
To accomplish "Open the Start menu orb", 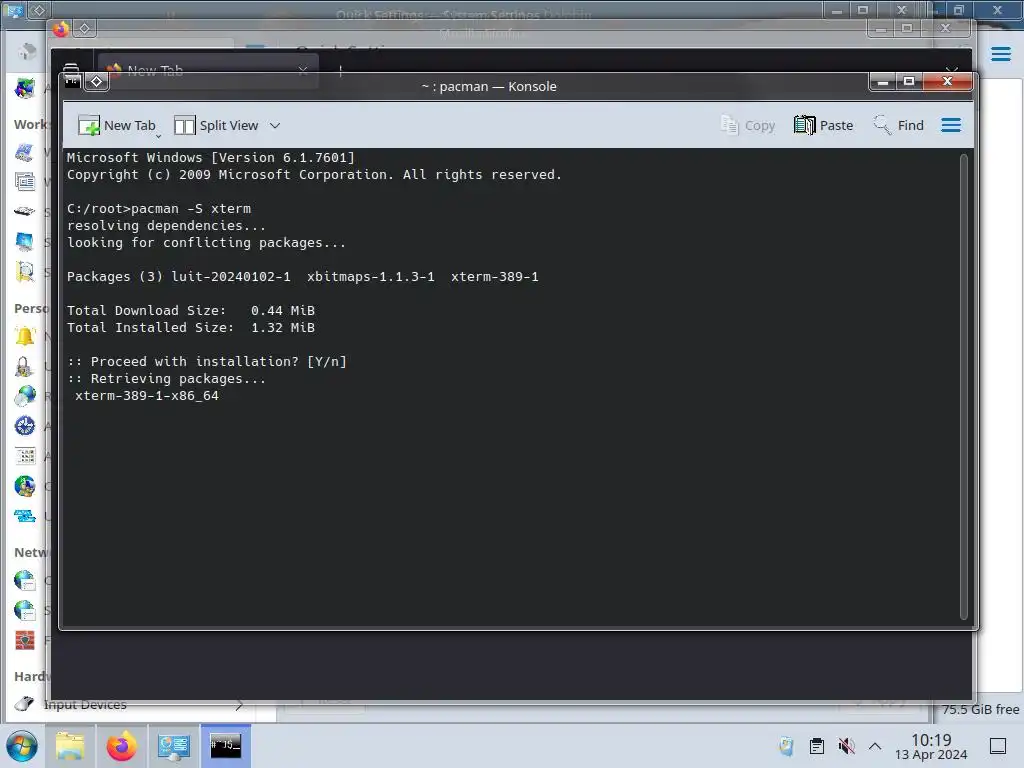I will 22,746.
